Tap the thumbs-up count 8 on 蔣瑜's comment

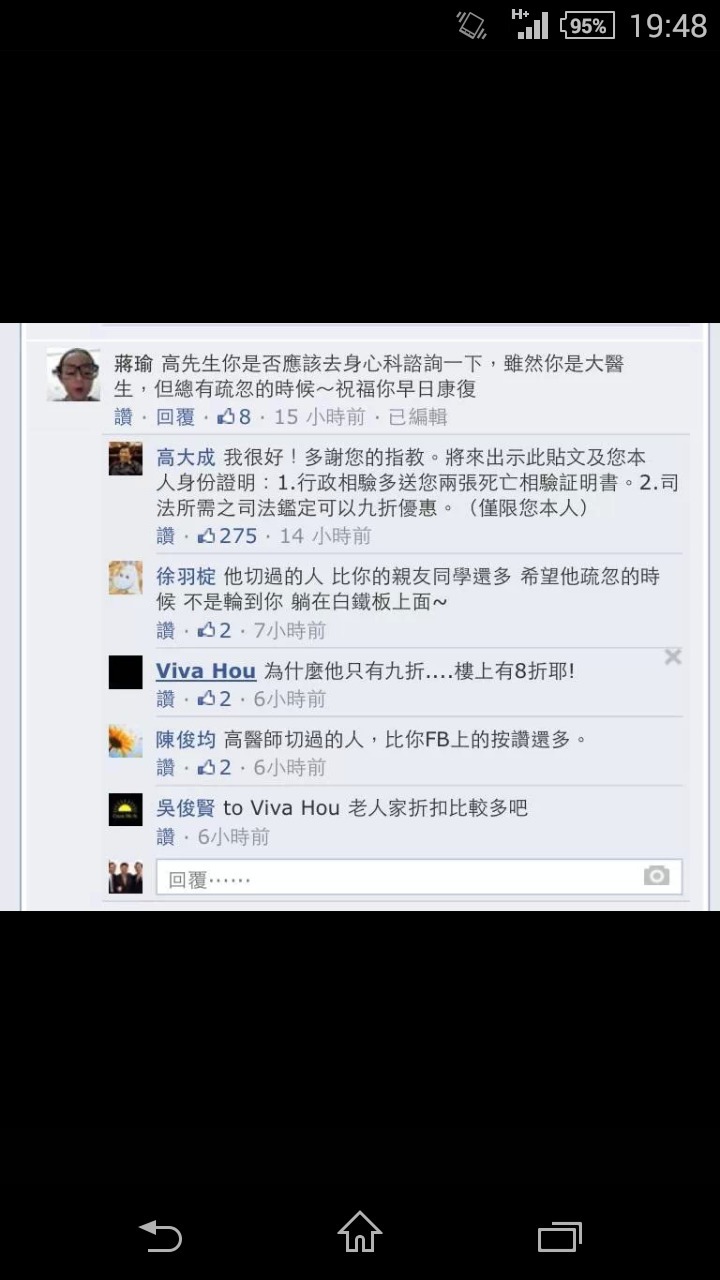[x=234, y=417]
